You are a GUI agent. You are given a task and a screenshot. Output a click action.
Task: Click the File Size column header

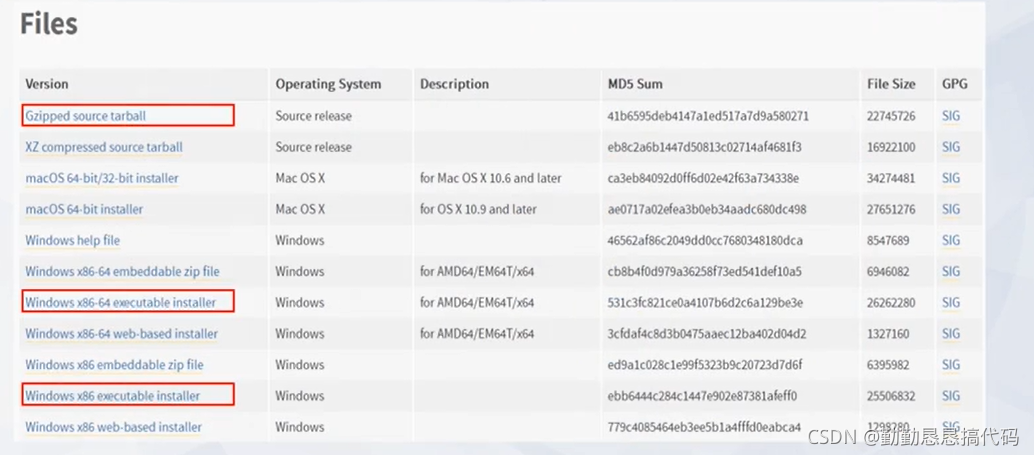[892, 84]
